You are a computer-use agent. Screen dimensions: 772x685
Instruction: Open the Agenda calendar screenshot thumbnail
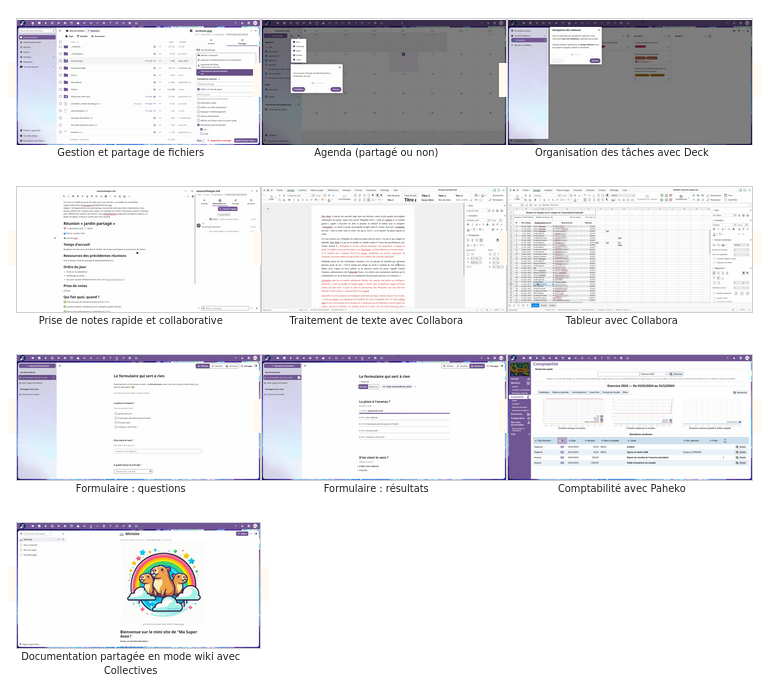coord(384,82)
